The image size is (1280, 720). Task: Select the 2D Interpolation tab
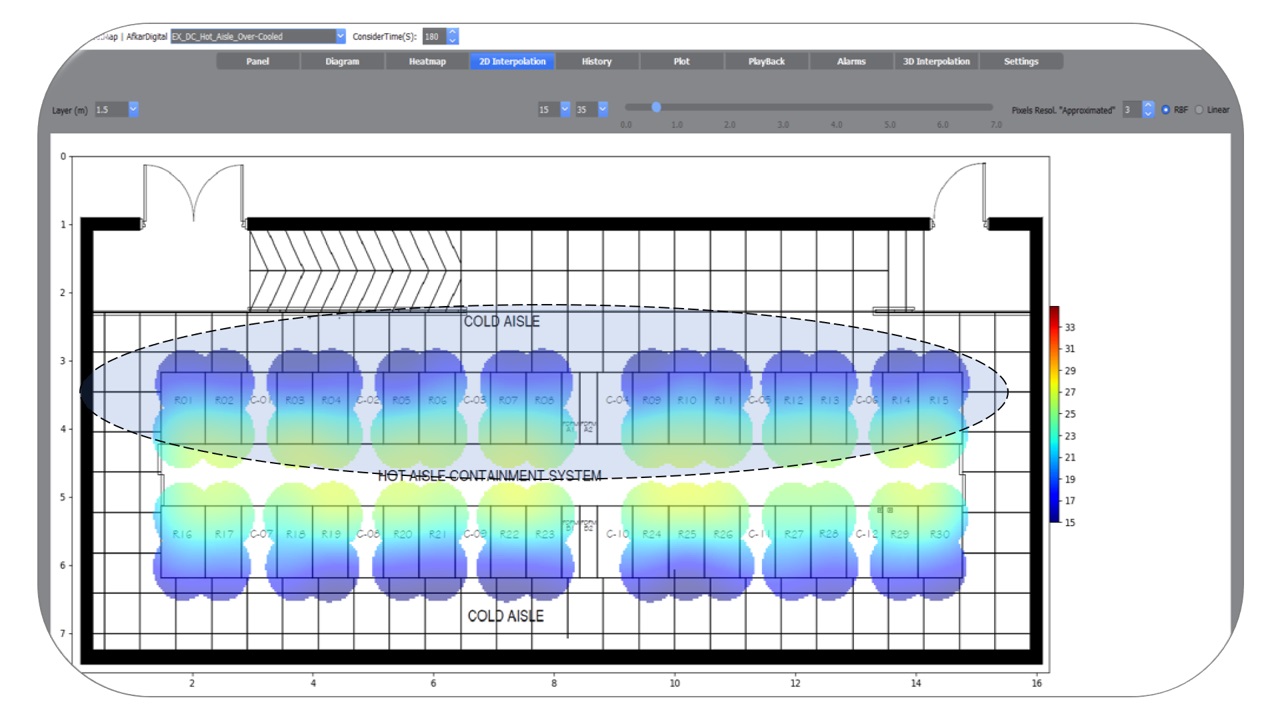tap(512, 61)
